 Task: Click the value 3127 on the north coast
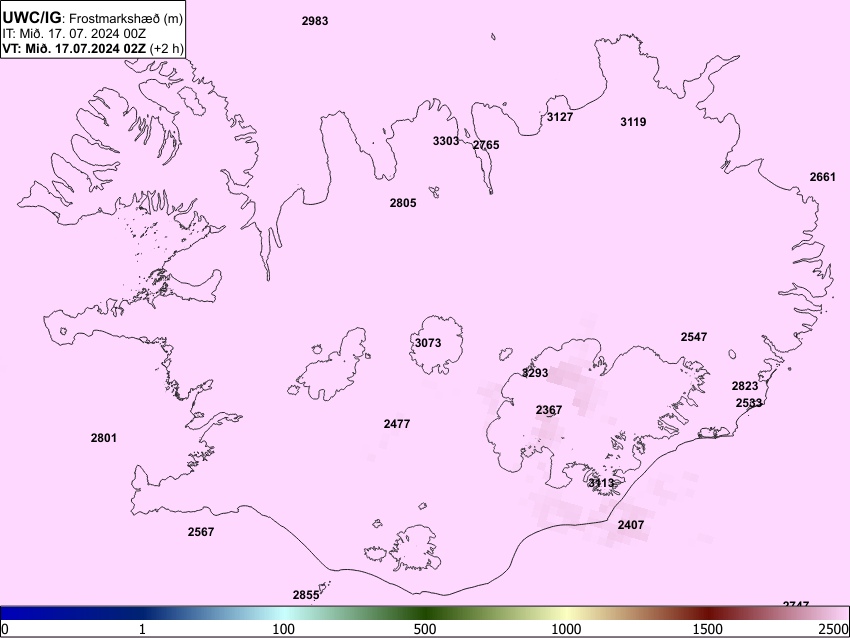560,117
